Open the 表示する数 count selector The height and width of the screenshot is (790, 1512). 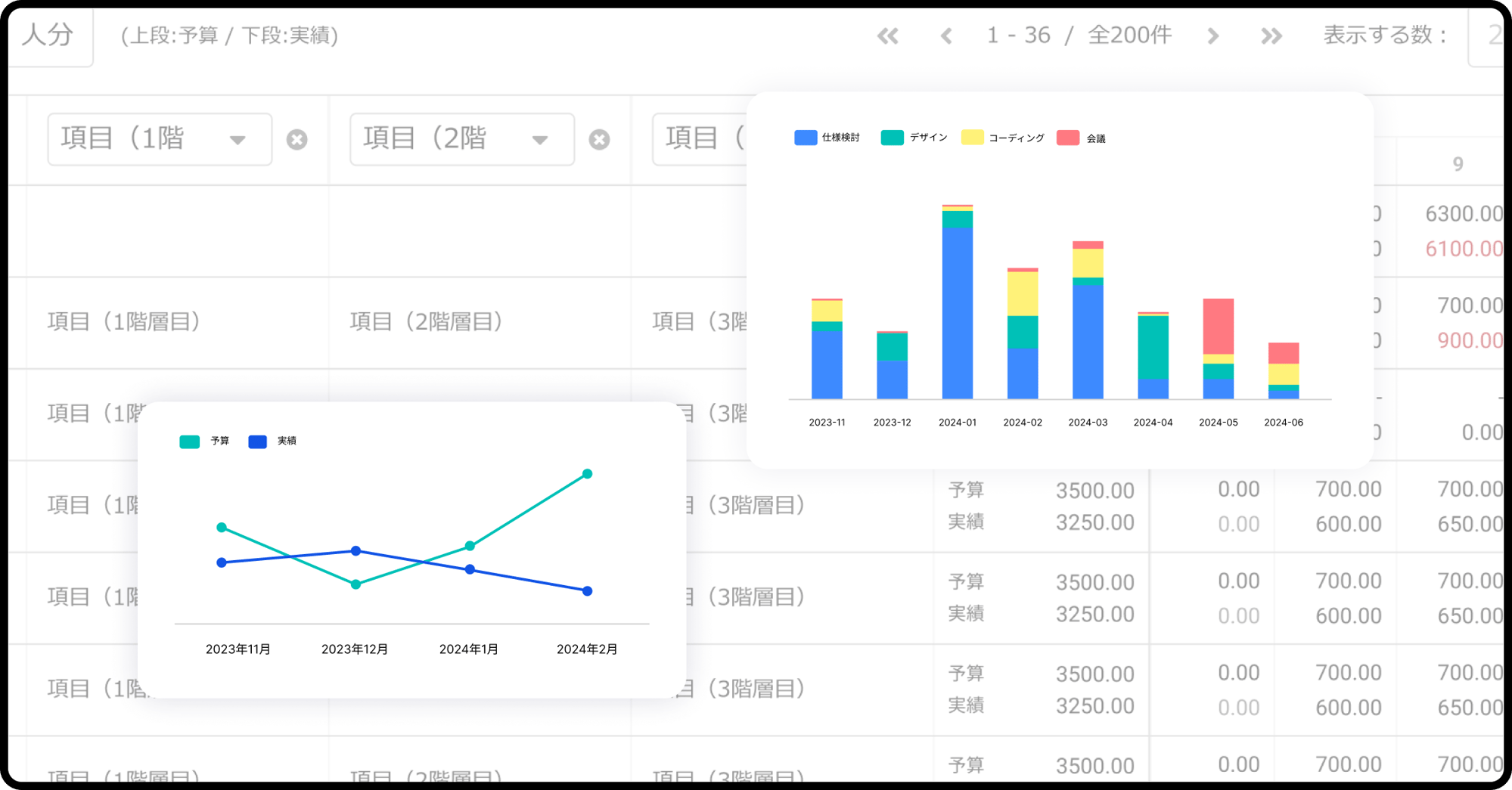1486,36
